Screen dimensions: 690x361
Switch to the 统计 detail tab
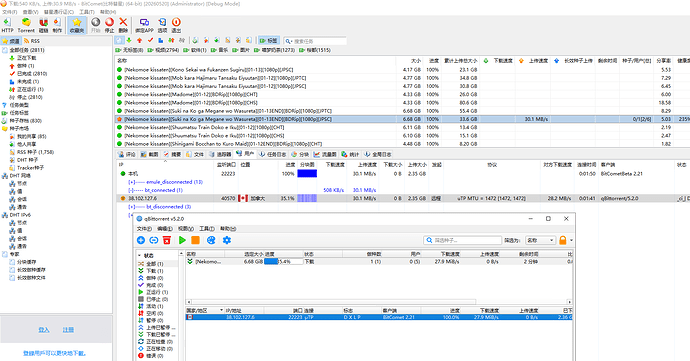pos(350,154)
